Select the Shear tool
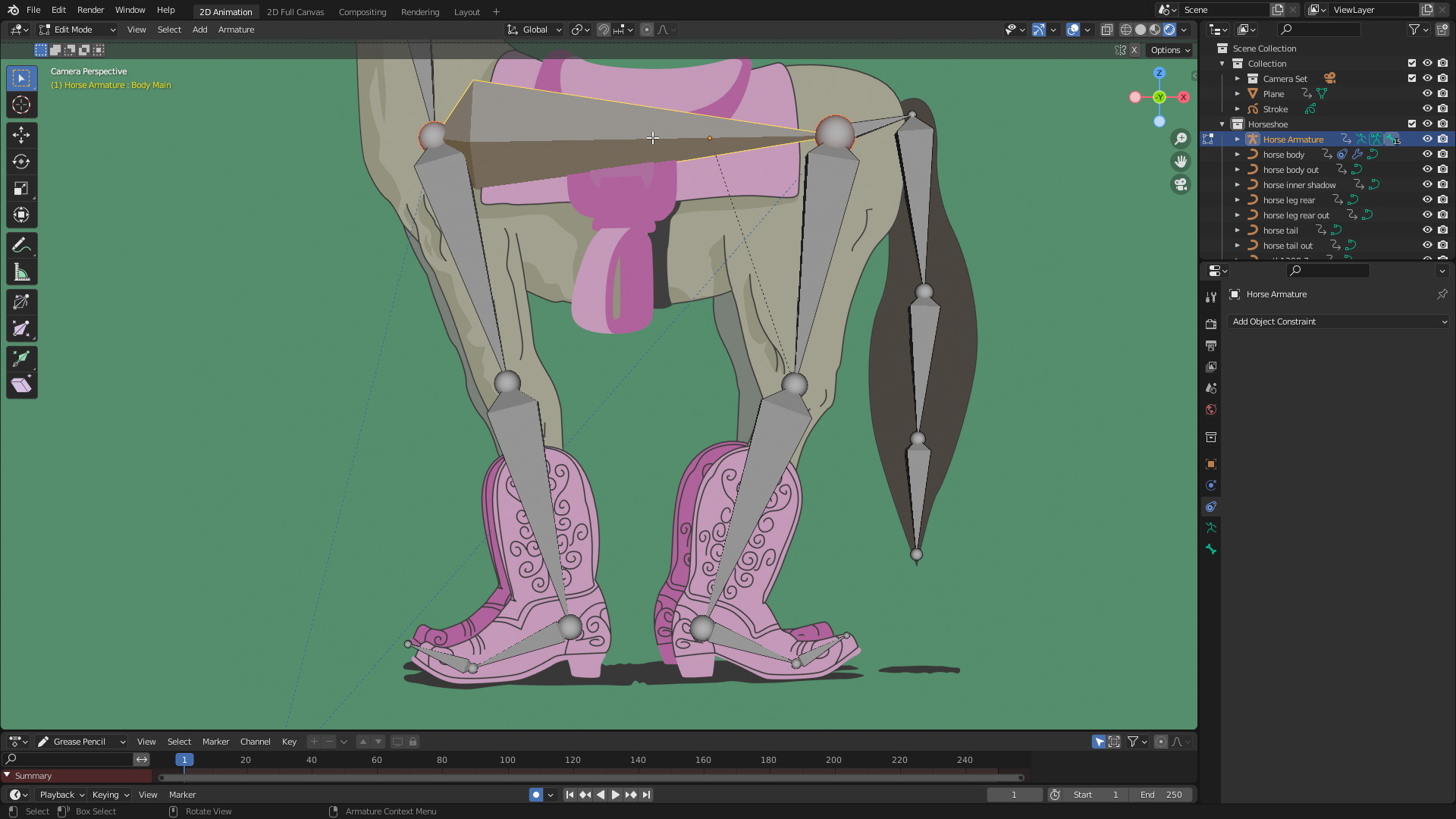 point(21,385)
